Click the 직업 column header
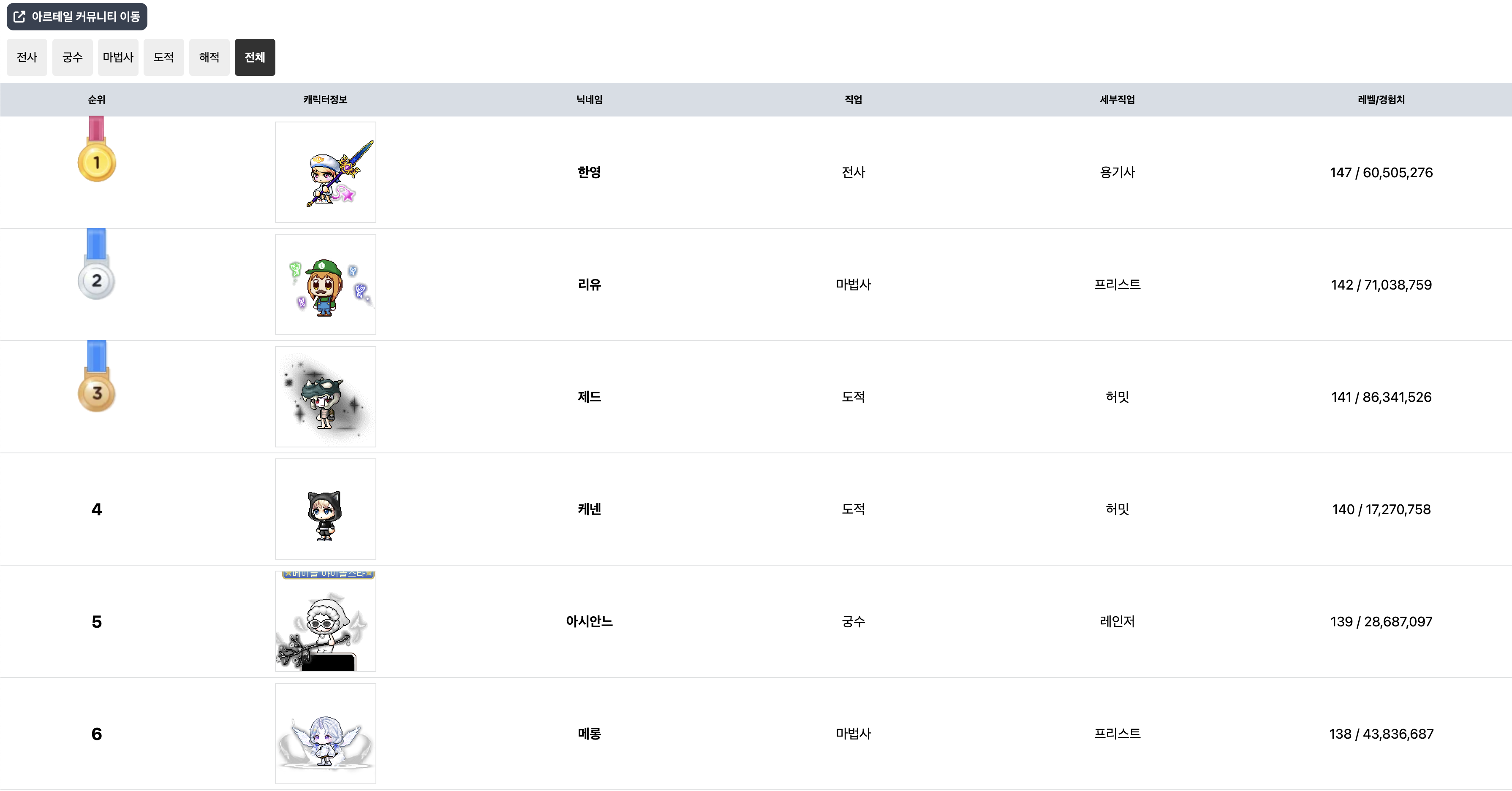Image resolution: width=1512 pixels, height=791 pixels. coord(854,100)
